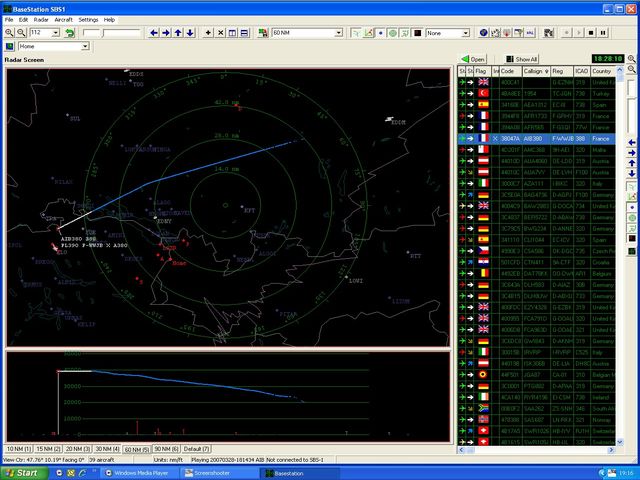
Task: Click the X (remove) toolbar icon
Action: point(220,33)
